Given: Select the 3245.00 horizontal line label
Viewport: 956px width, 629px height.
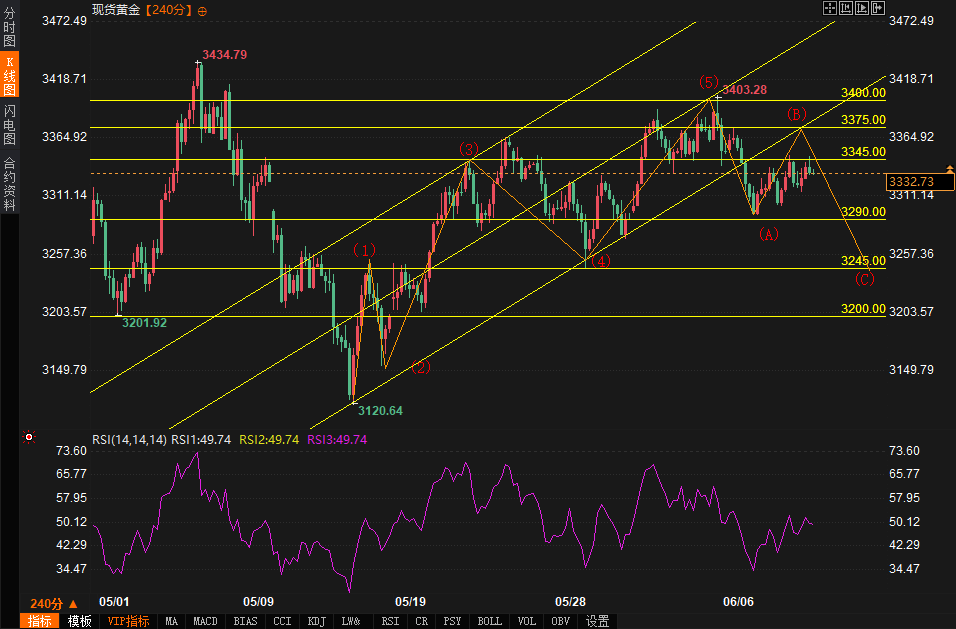Looking at the screenshot, I should pos(863,261).
